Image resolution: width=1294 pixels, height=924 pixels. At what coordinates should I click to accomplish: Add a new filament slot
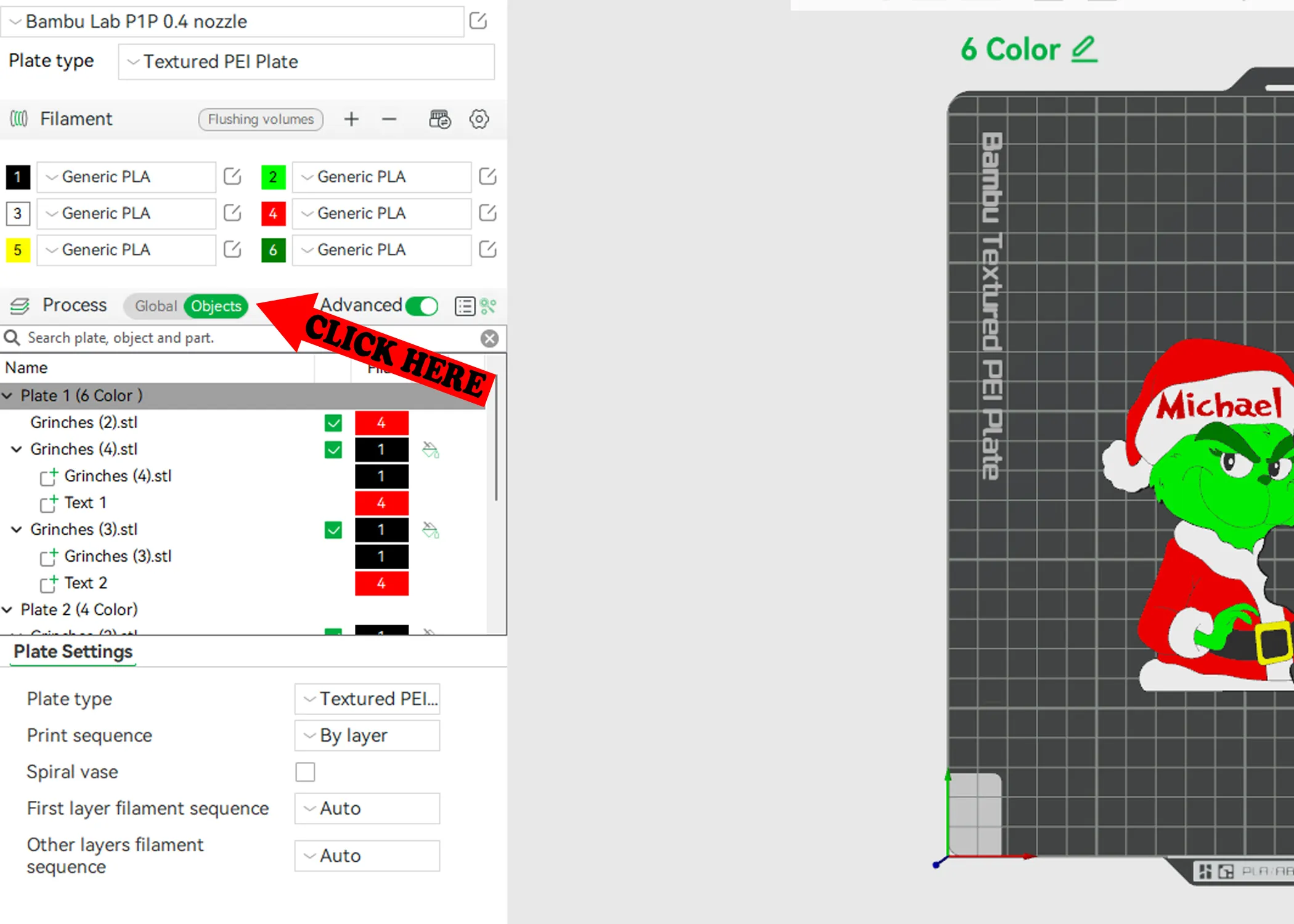(351, 119)
